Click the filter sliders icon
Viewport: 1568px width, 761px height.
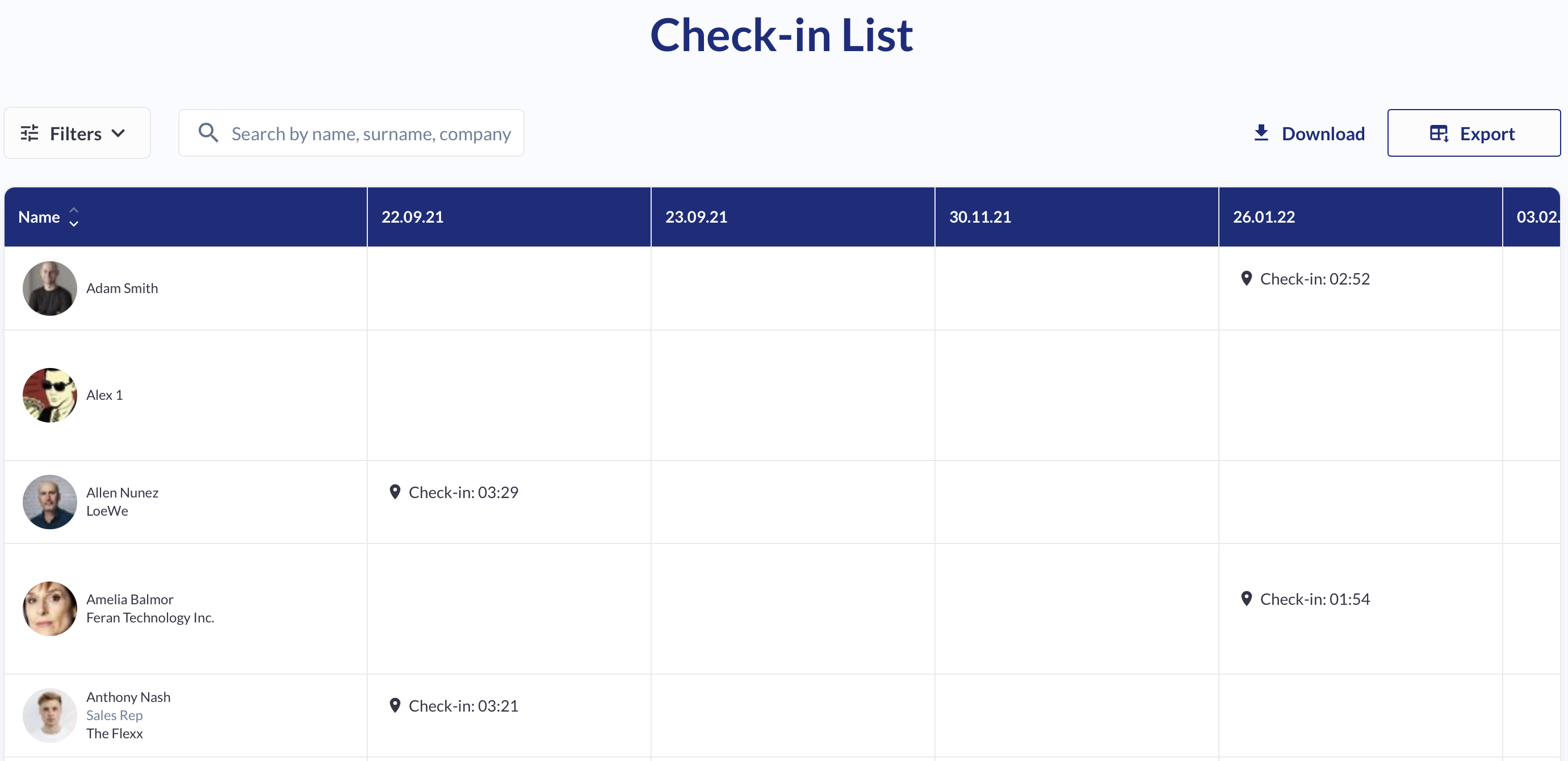[x=29, y=133]
